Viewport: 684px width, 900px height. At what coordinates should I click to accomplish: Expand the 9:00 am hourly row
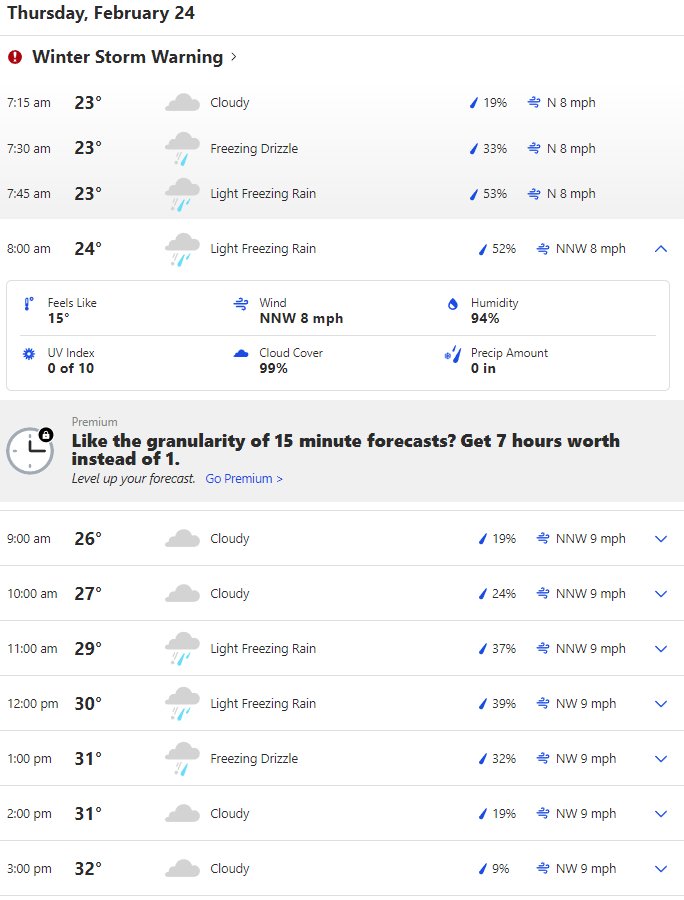[x=660, y=539]
